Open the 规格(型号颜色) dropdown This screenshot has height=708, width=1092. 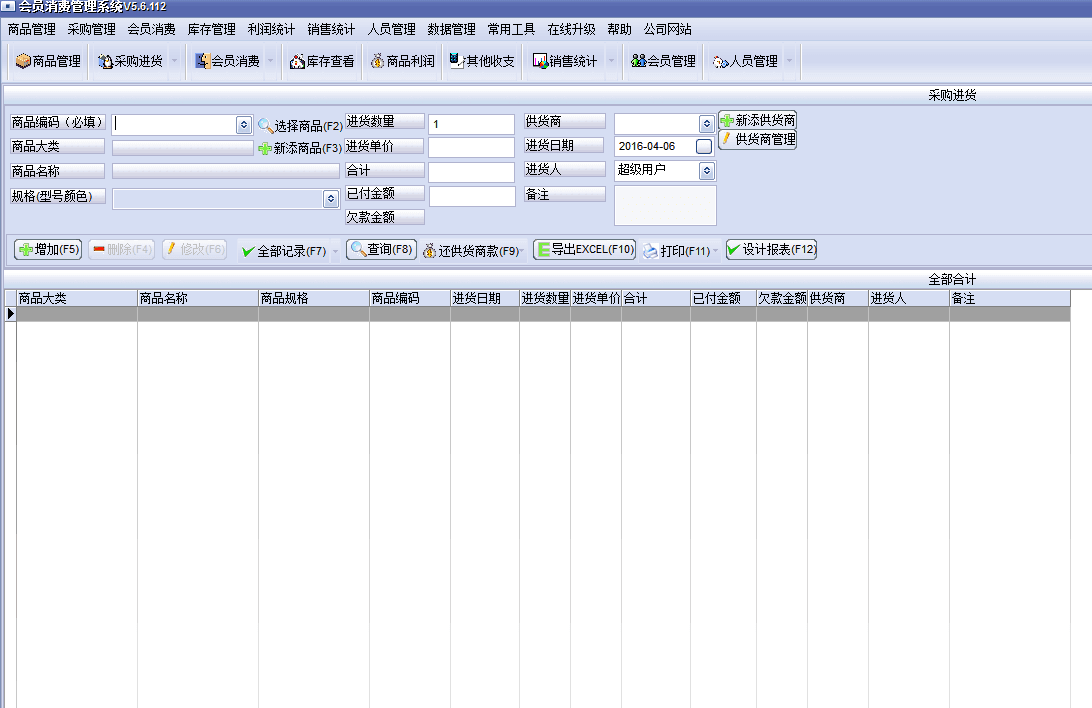[331, 199]
